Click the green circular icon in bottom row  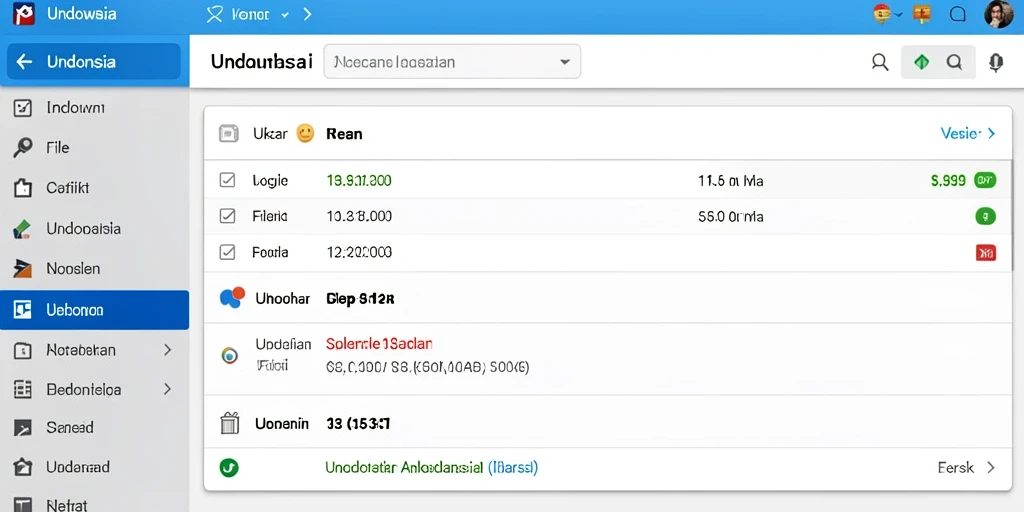pos(229,467)
